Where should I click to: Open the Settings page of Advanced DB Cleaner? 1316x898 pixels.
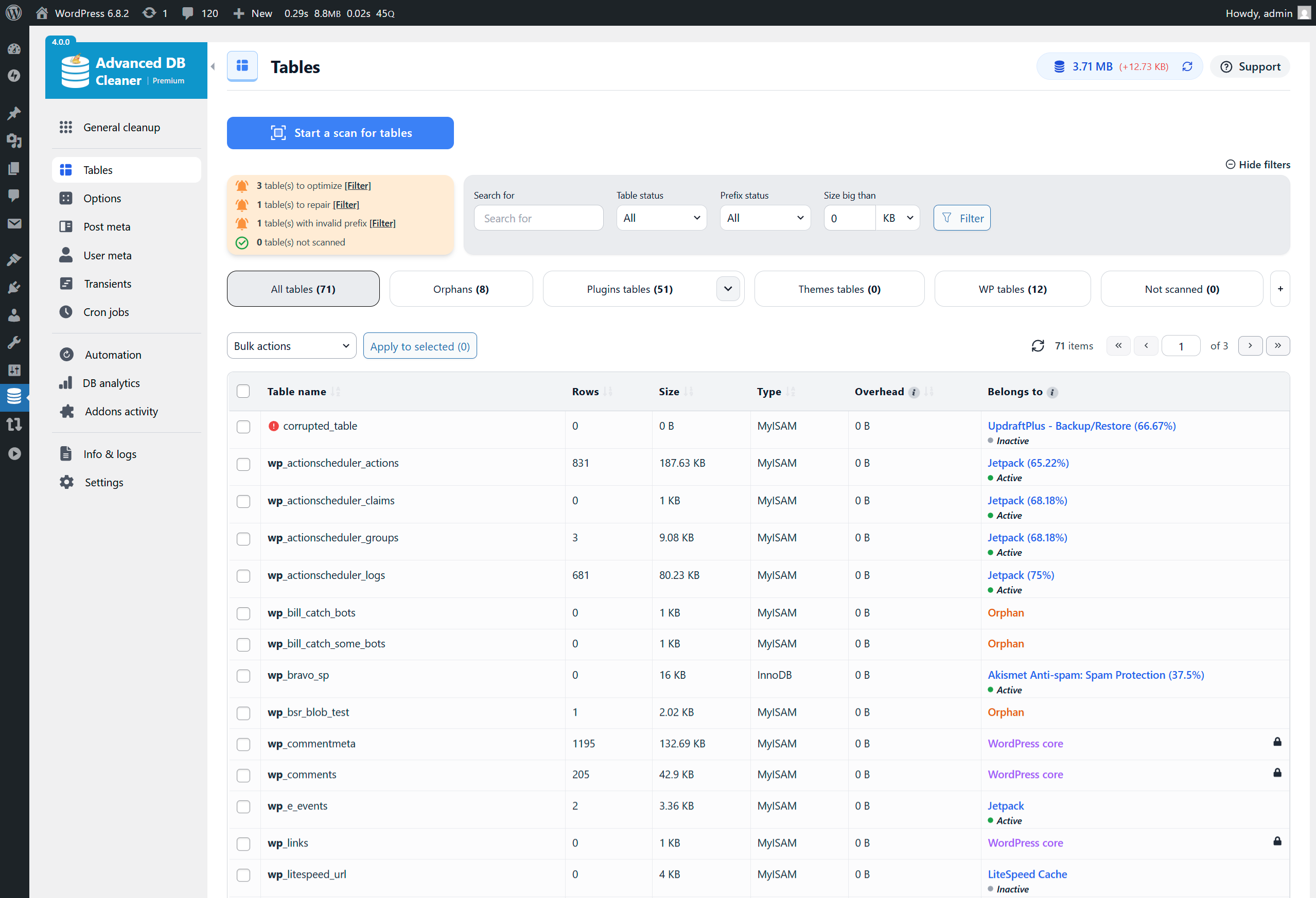click(x=103, y=482)
